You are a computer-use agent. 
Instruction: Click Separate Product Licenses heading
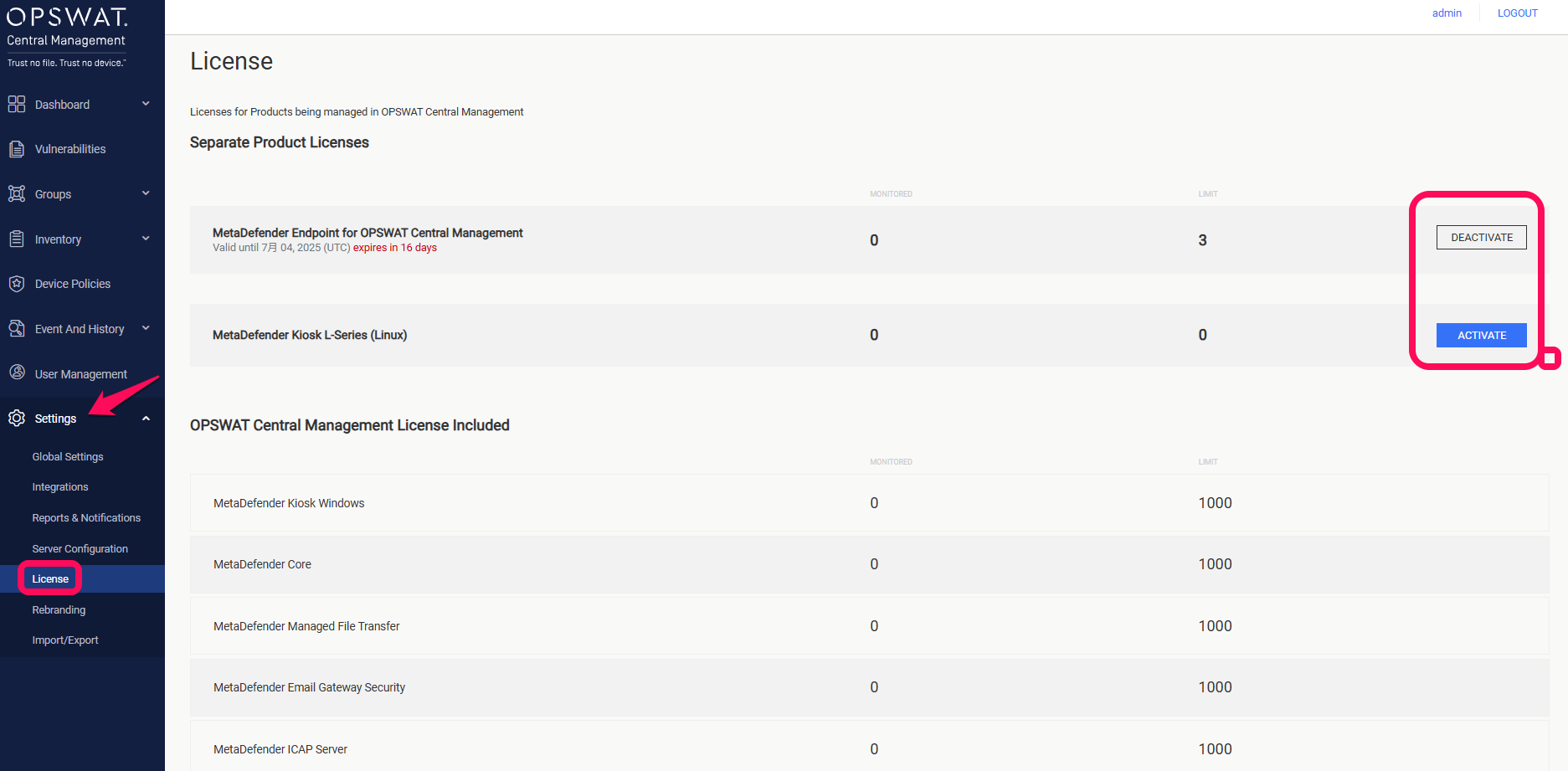[x=280, y=142]
